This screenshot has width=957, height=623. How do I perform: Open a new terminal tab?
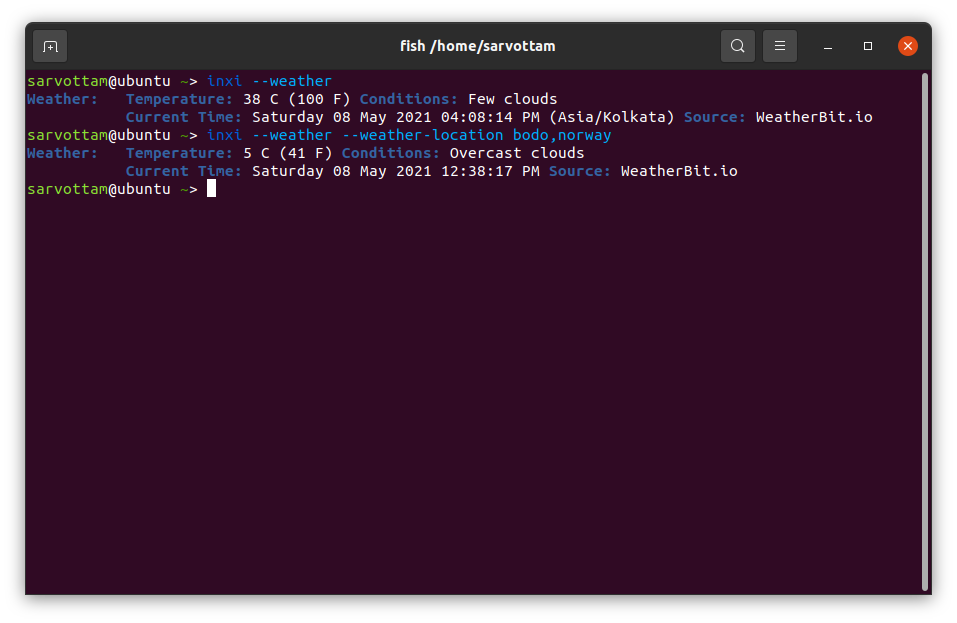pyautogui.click(x=50, y=46)
